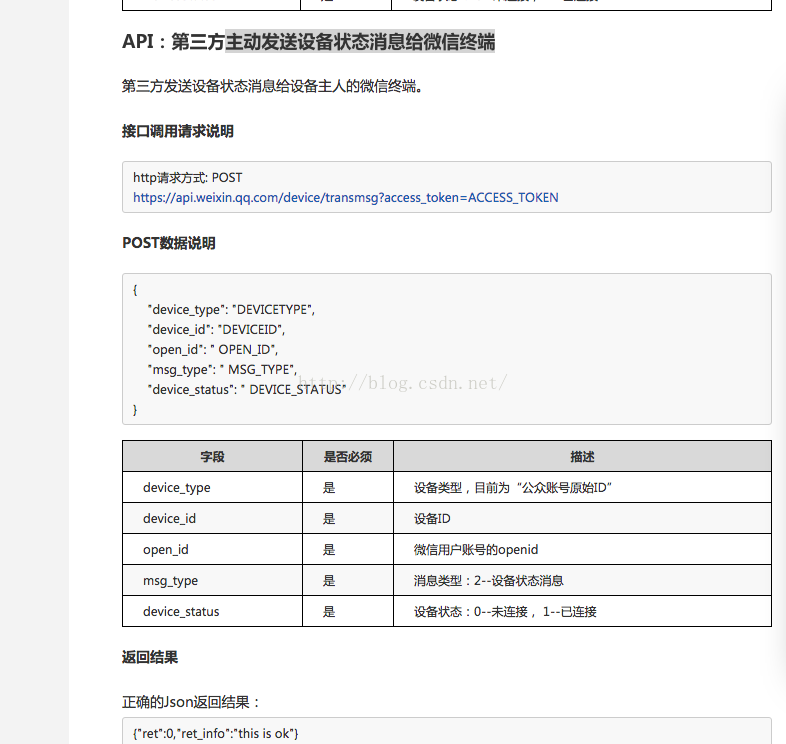Screen dimensions: 786x744
Task: Click the device_status cell in the table
Action: click(x=213, y=612)
